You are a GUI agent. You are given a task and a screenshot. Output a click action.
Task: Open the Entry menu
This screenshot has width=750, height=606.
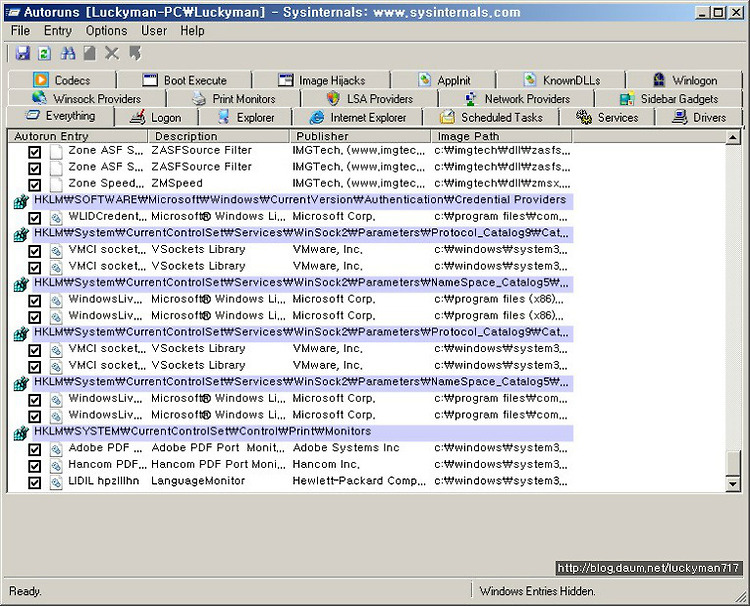coord(57,31)
